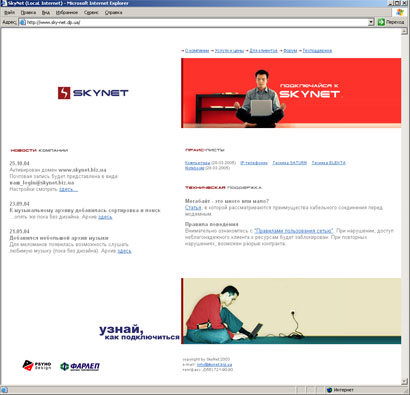Click the vertical scrollbar down arrow
The image size is (410, 395).
405,381
